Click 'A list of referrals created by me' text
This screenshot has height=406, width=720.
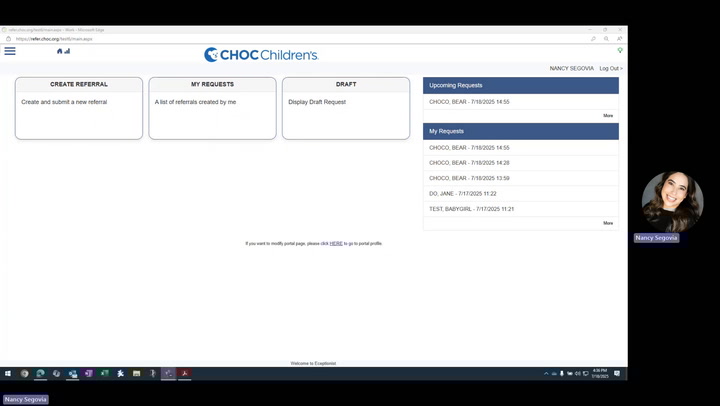[x=195, y=102]
